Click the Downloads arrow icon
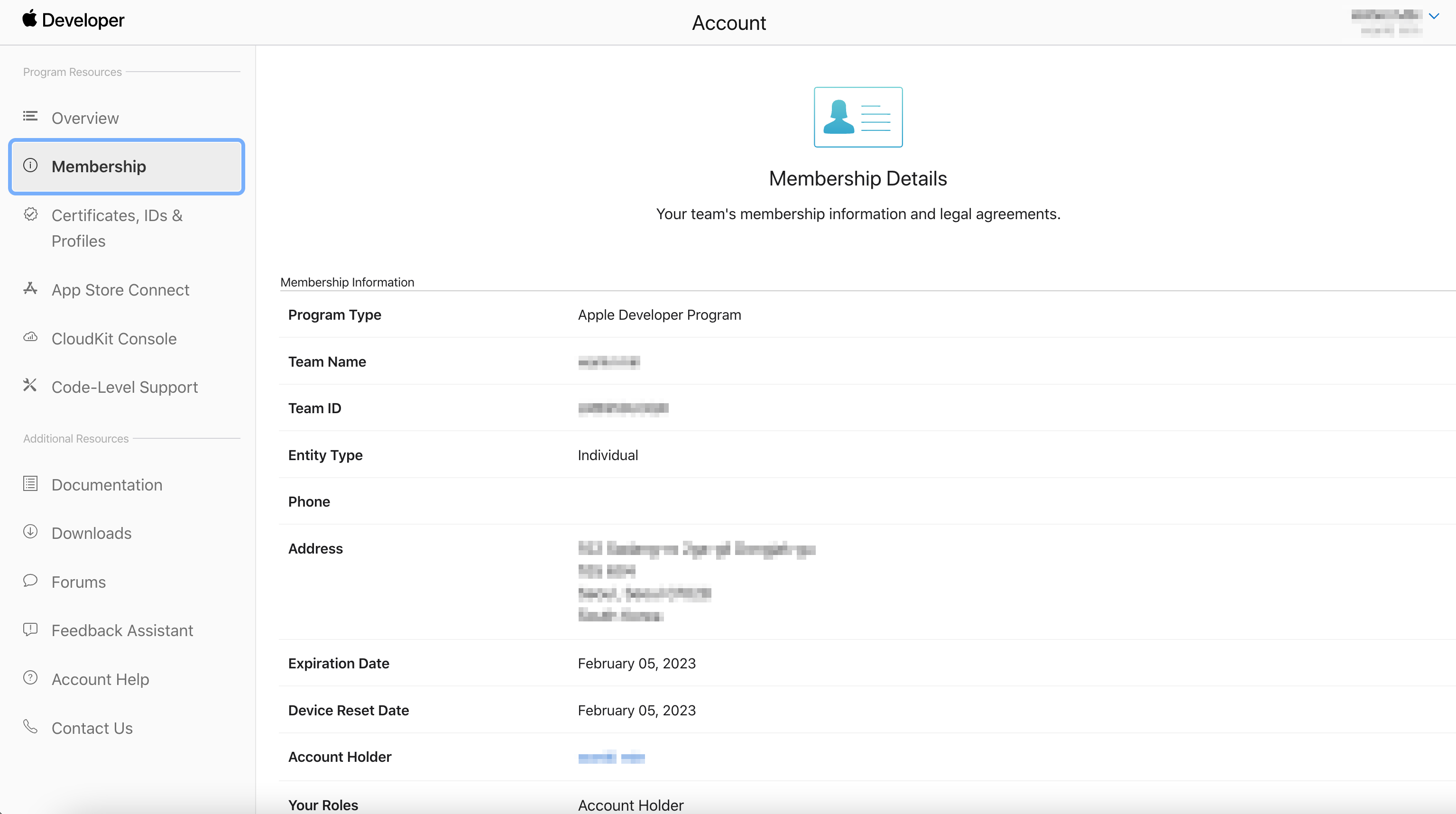 (x=30, y=532)
